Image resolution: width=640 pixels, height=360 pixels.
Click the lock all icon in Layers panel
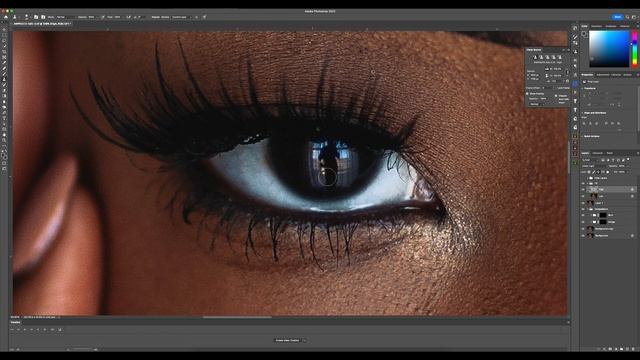tap(608, 172)
